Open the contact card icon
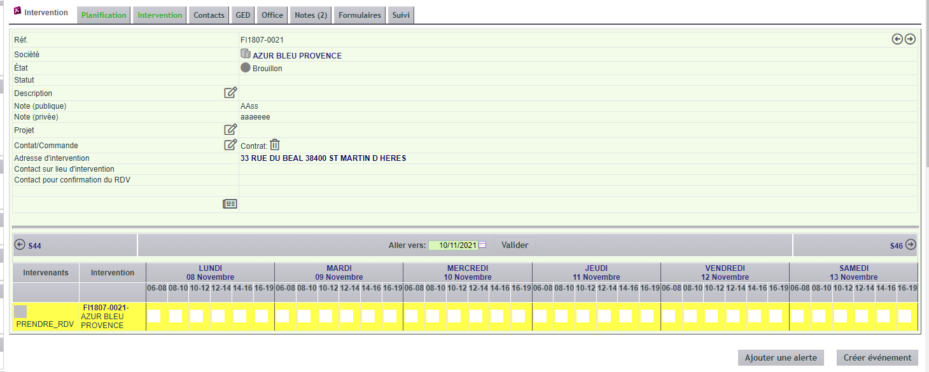 (230, 204)
